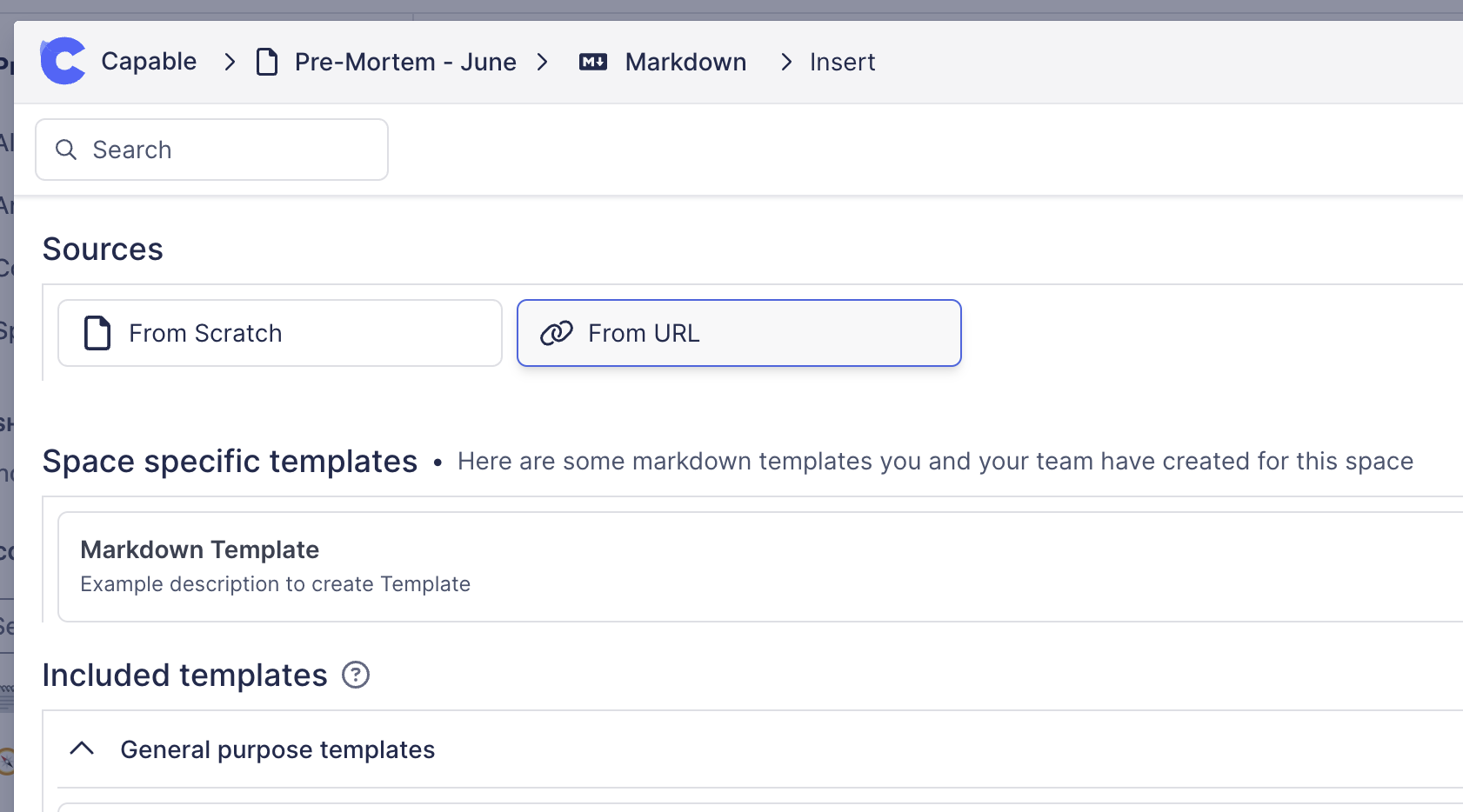Open Pre-Mortem - June breadcrumb
The width and height of the screenshot is (1463, 812).
[x=405, y=63]
